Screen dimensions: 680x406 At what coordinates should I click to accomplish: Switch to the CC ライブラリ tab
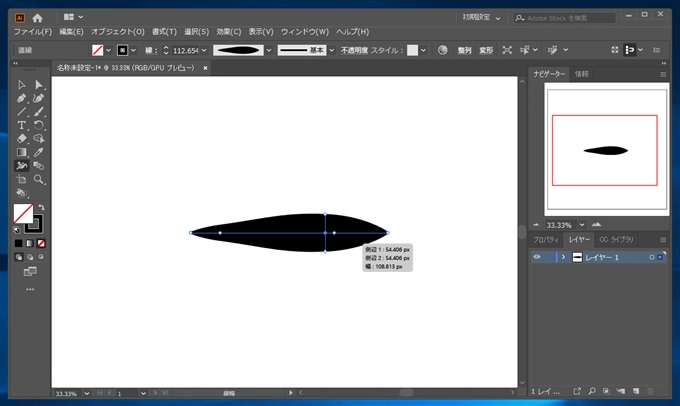coord(616,239)
